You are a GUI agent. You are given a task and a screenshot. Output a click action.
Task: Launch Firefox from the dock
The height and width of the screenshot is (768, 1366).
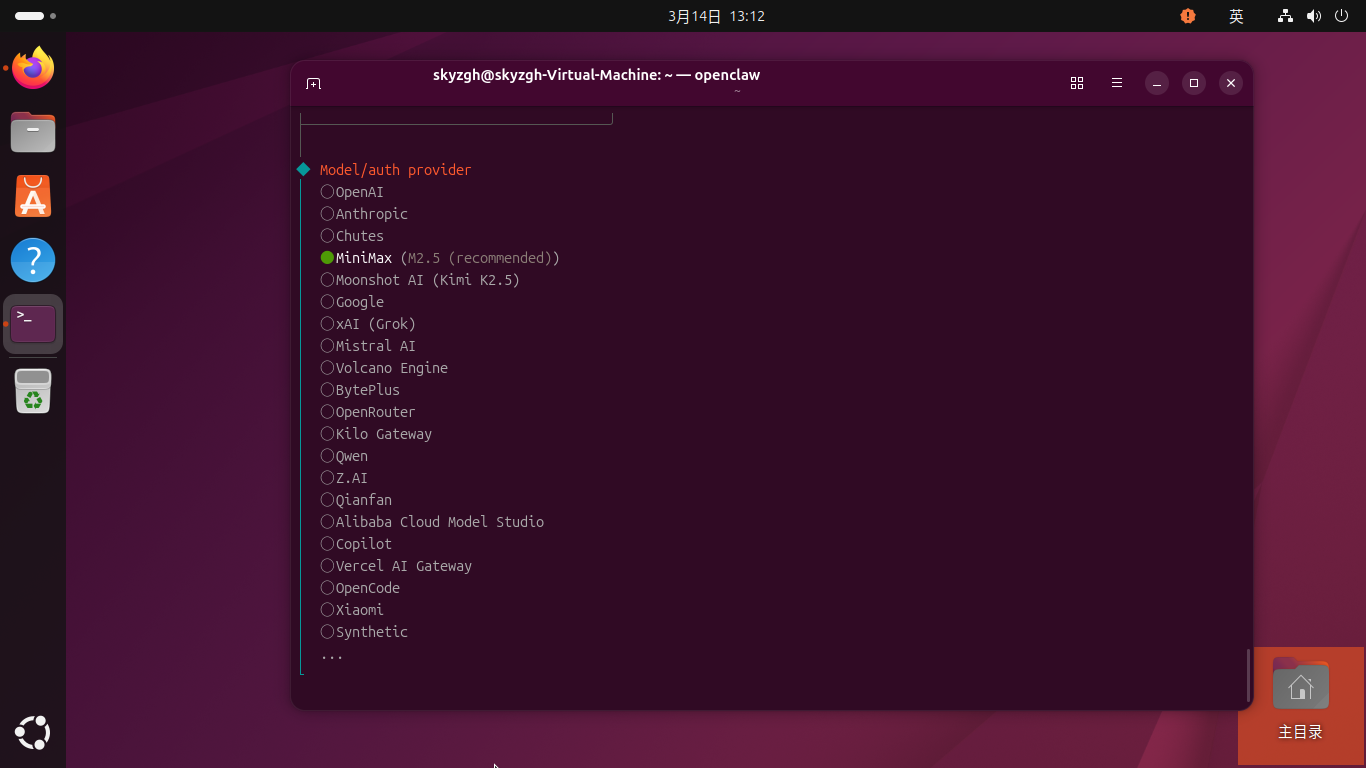[33, 68]
